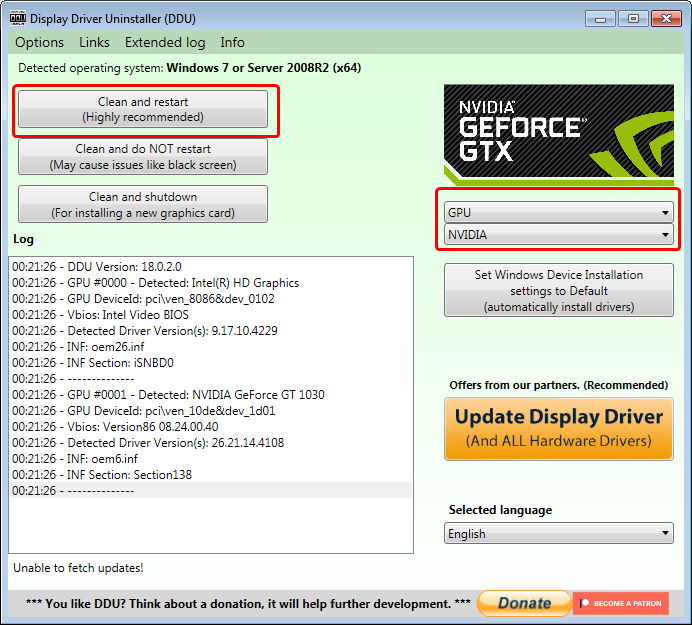Open the Info menu

pos(232,42)
